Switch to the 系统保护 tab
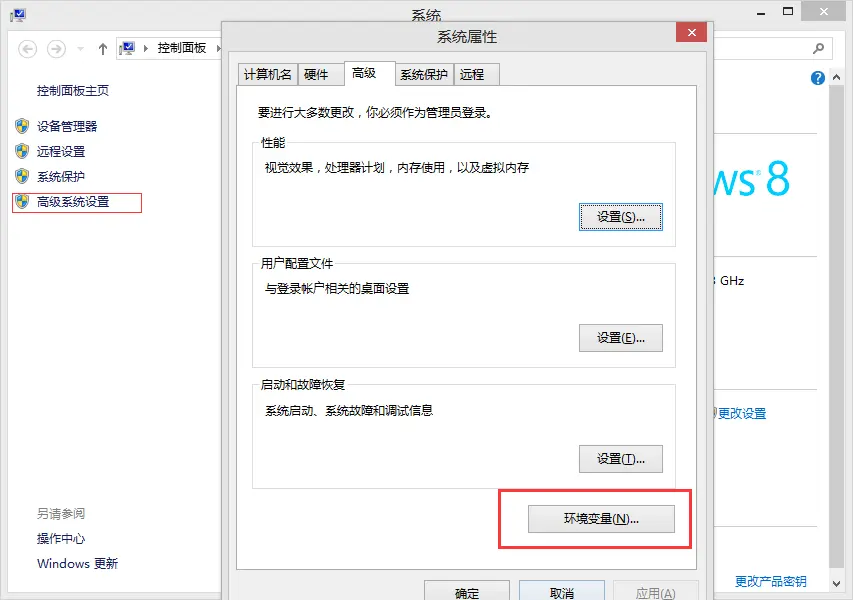 pos(424,75)
